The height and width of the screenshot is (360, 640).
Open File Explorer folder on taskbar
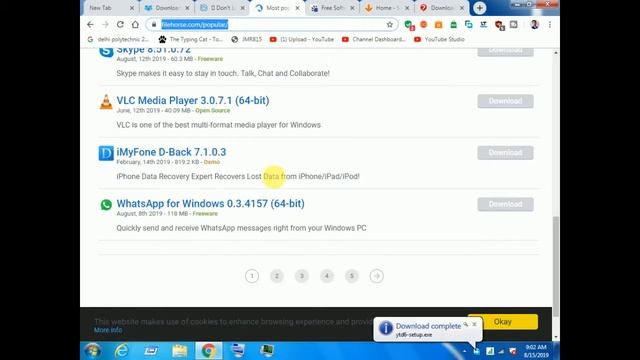click(180, 351)
